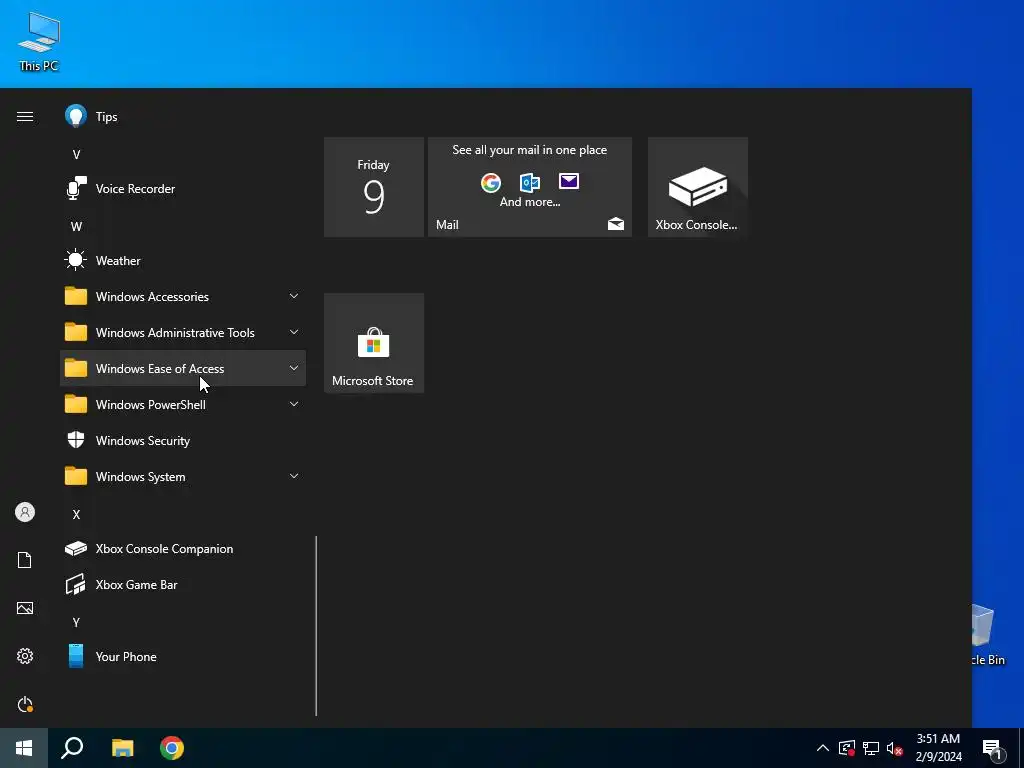This screenshot has width=1024, height=768.
Task: Open the Tips app
Action: (x=183, y=117)
